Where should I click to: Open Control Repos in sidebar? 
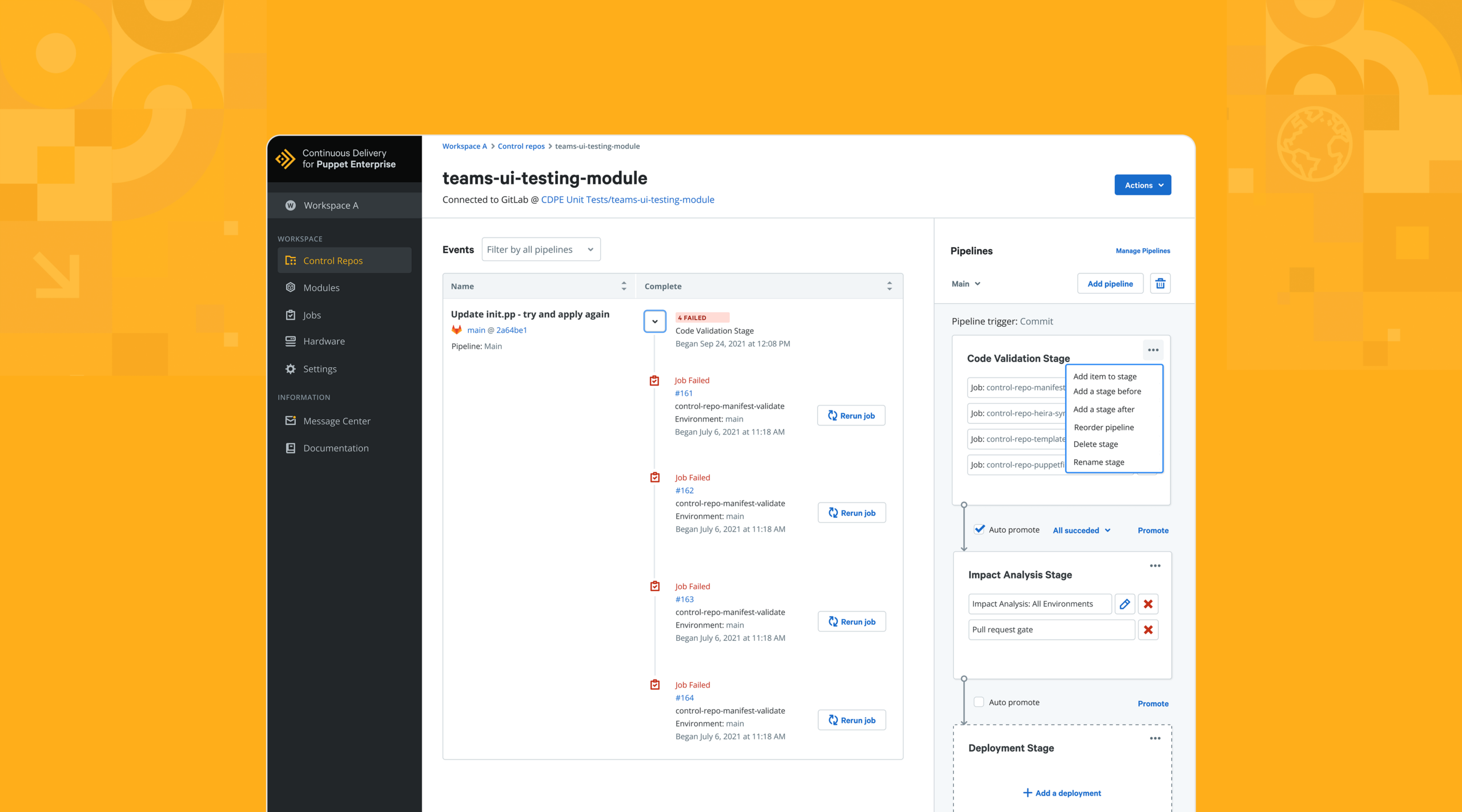tap(344, 260)
